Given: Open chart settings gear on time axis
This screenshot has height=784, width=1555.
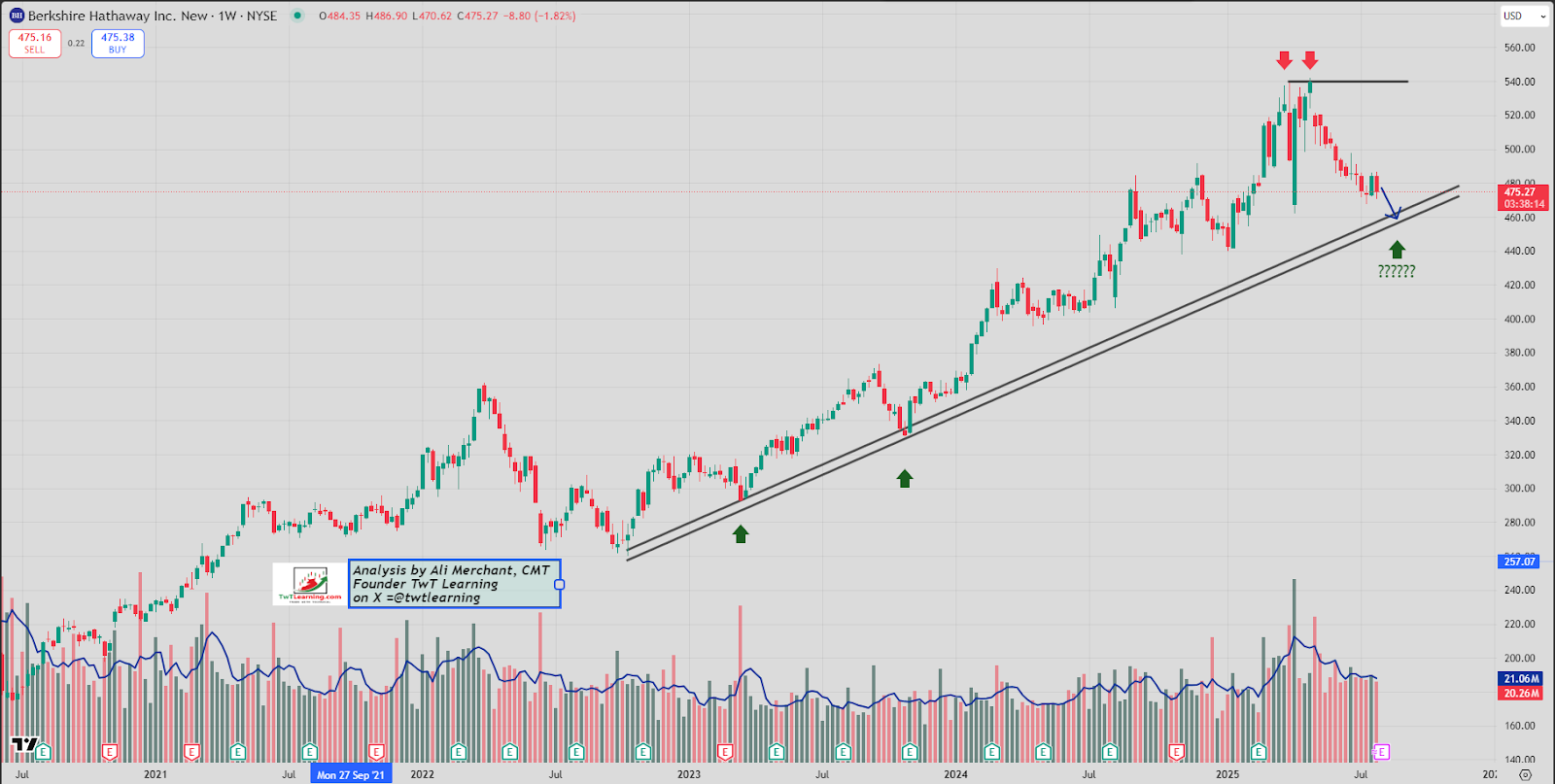Looking at the screenshot, I should [1525, 774].
